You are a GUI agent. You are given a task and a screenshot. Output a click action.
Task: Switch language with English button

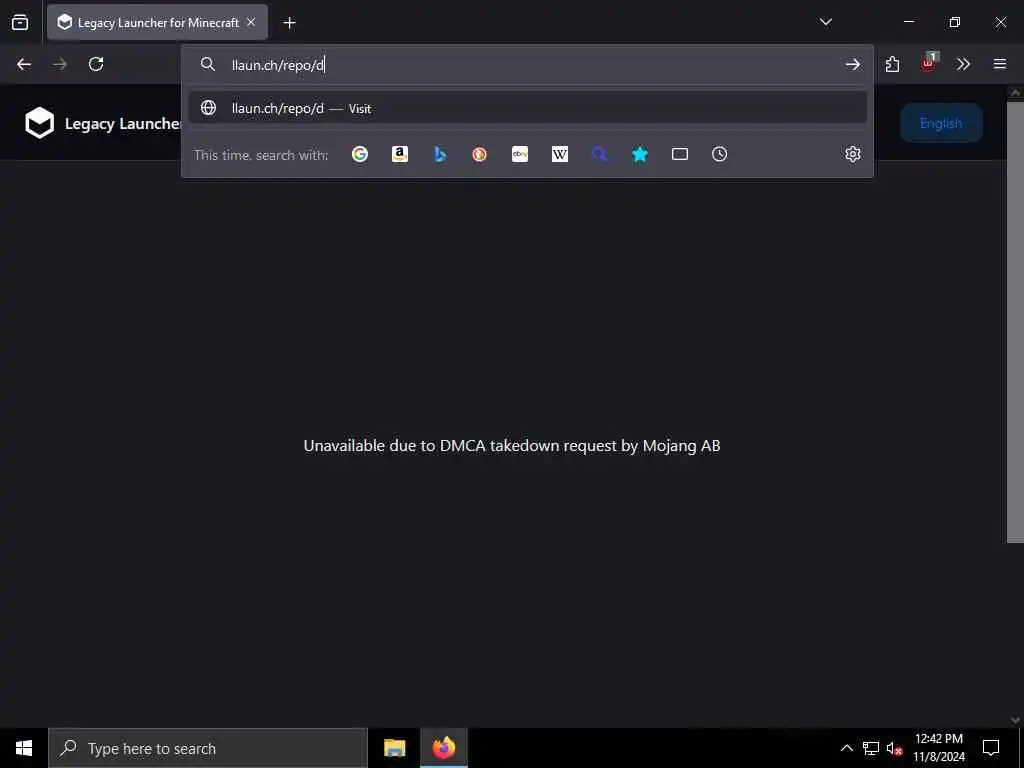point(941,123)
